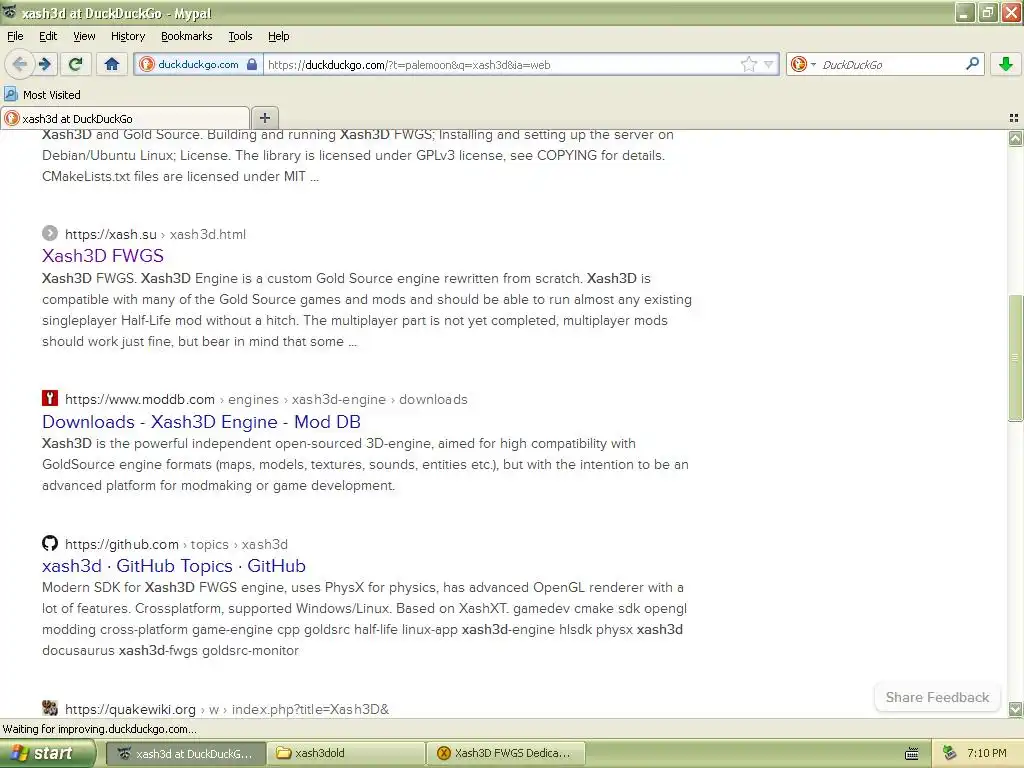Open xash3d · GitHub Topics · GitHub link
Image resolution: width=1024 pixels, height=768 pixels.
point(174,566)
